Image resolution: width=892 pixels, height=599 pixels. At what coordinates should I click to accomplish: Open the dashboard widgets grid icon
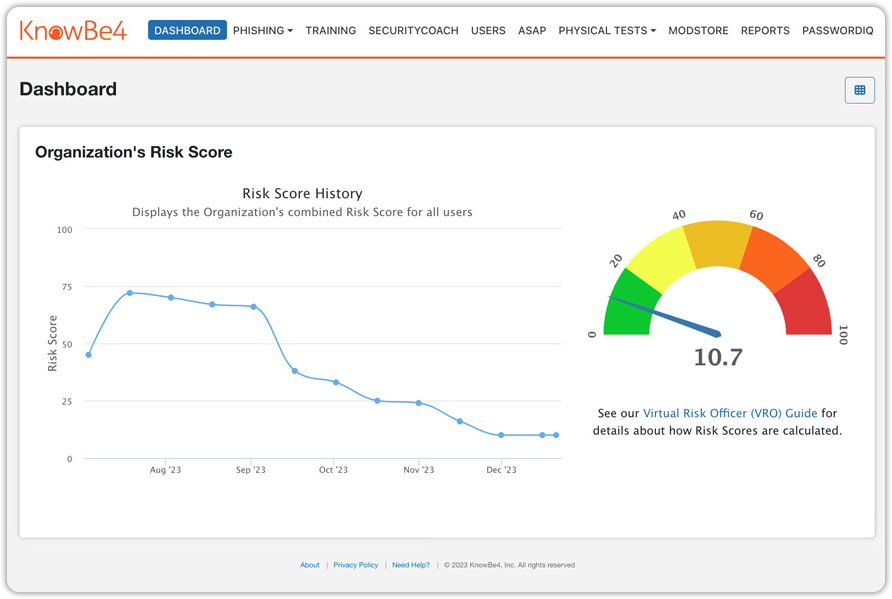click(859, 90)
